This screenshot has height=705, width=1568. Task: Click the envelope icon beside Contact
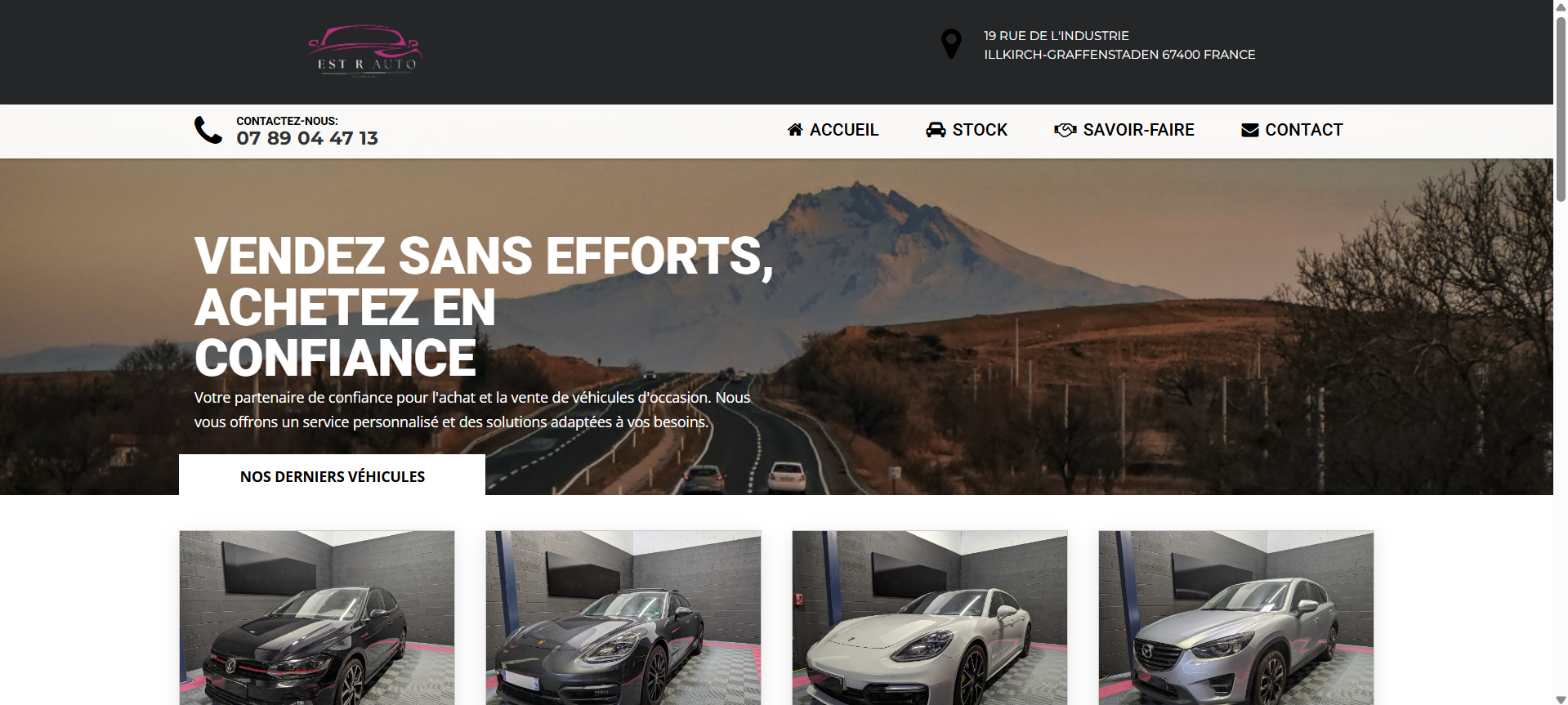(x=1250, y=130)
